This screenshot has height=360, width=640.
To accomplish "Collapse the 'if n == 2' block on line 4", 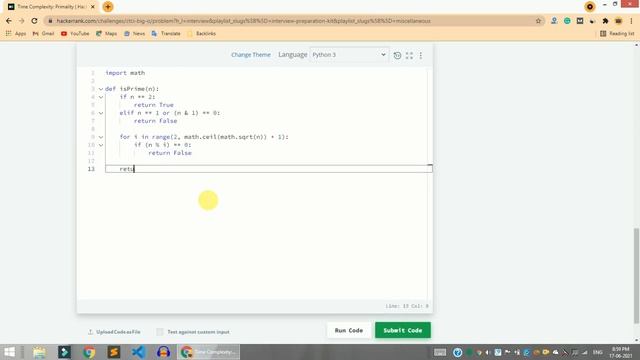I will click(101, 97).
